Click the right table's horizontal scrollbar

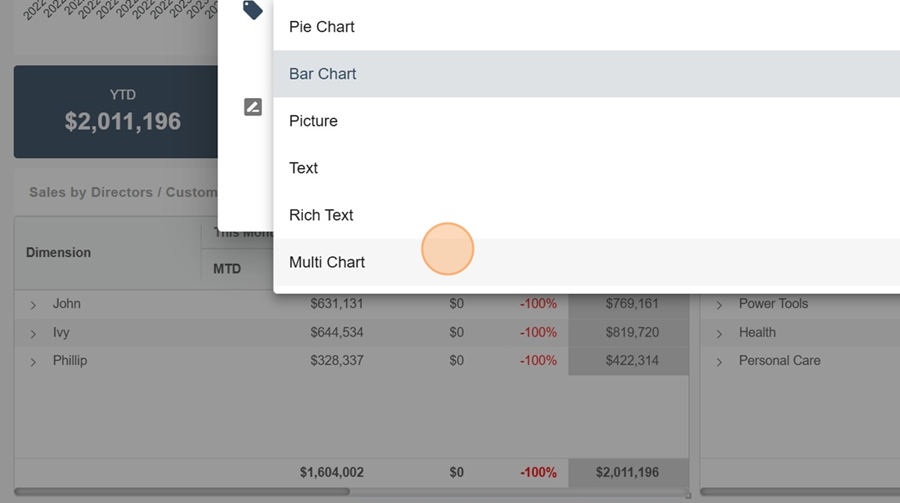(x=800, y=492)
